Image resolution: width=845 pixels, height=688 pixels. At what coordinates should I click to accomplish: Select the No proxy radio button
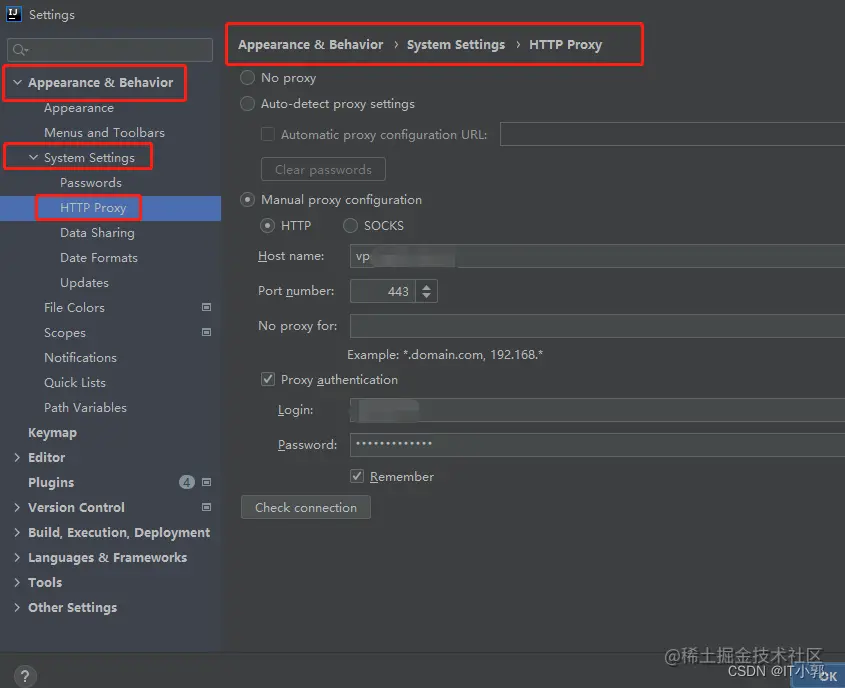247,78
